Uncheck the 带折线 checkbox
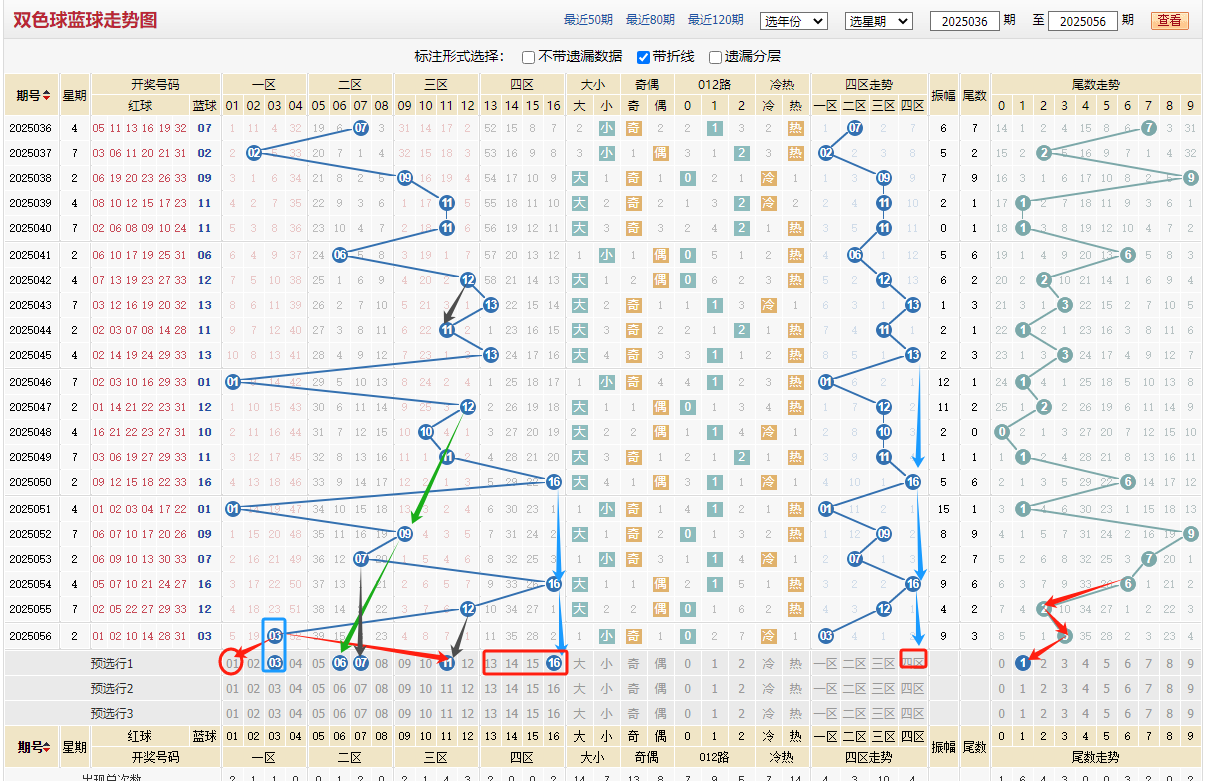Viewport: 1208px width, 781px height. coord(644,57)
